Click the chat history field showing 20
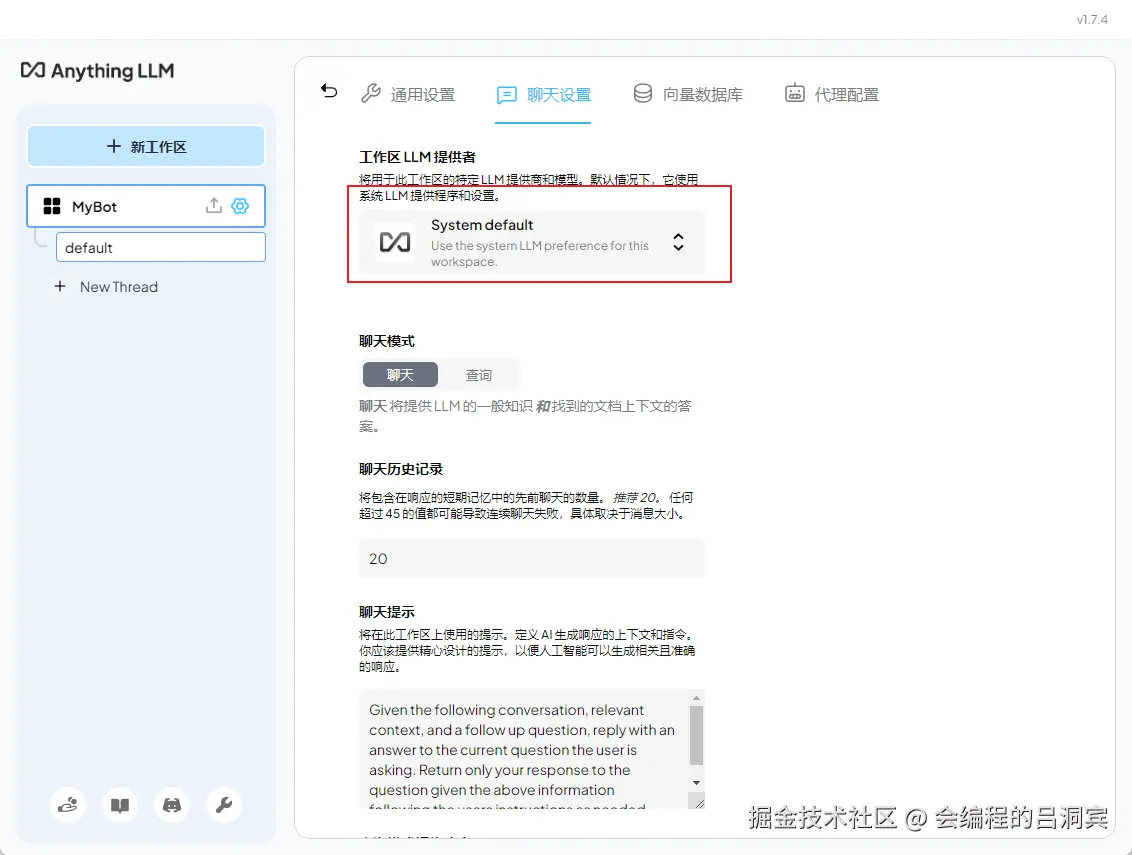This screenshot has height=855, width=1132. [531, 558]
